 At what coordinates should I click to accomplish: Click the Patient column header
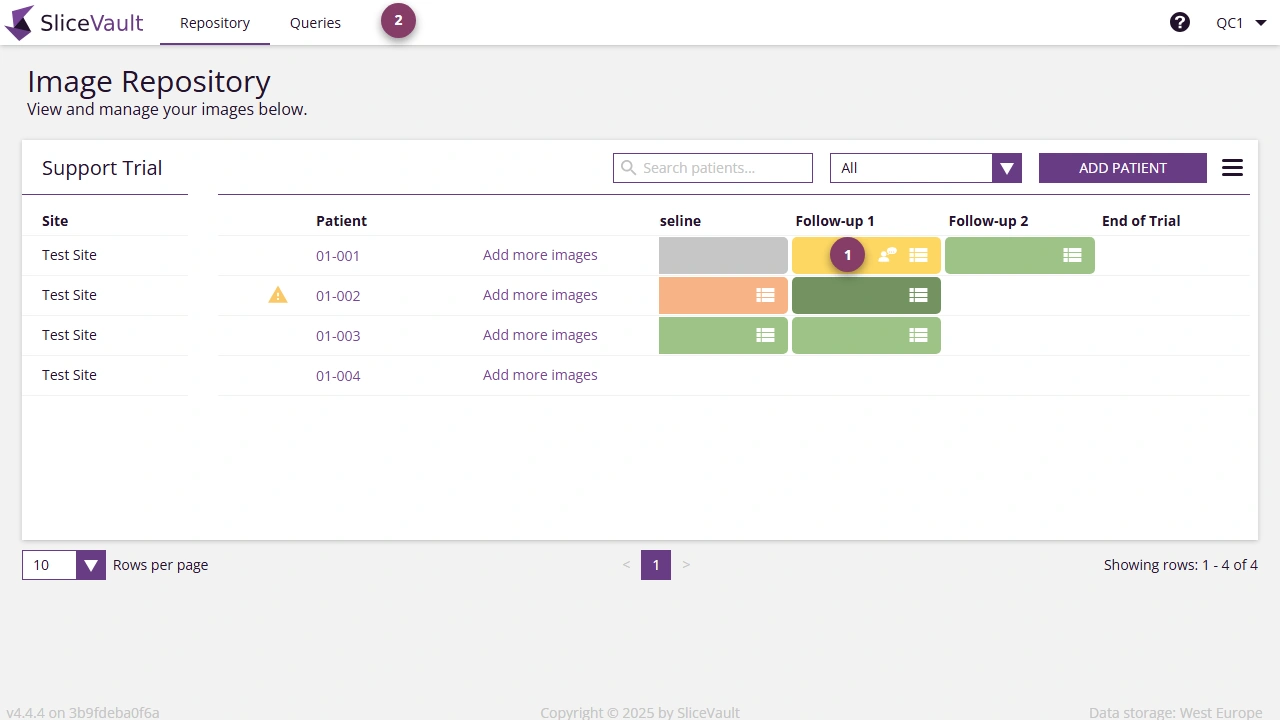click(341, 221)
